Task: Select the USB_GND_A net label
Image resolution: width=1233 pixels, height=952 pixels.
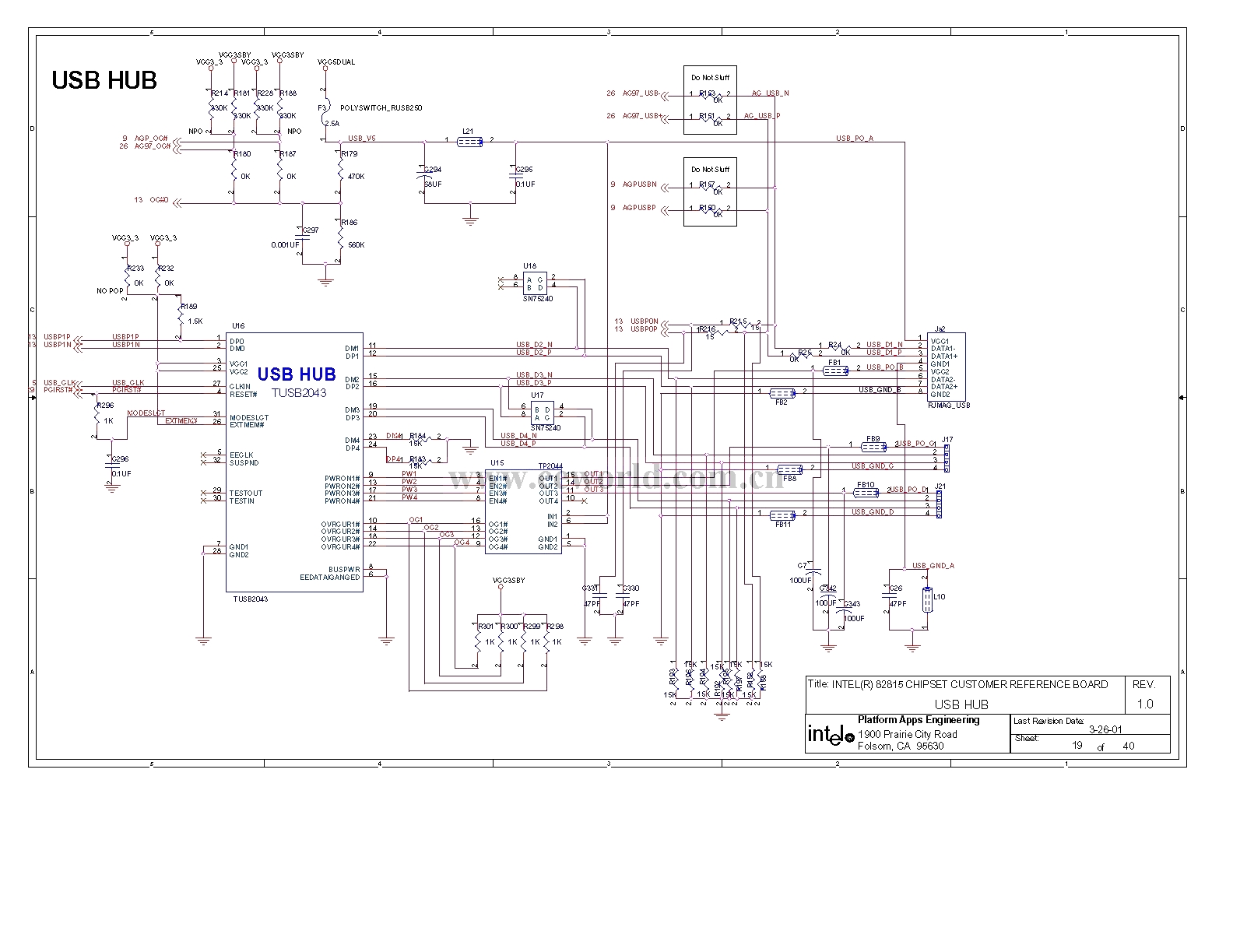Action: [x=933, y=565]
